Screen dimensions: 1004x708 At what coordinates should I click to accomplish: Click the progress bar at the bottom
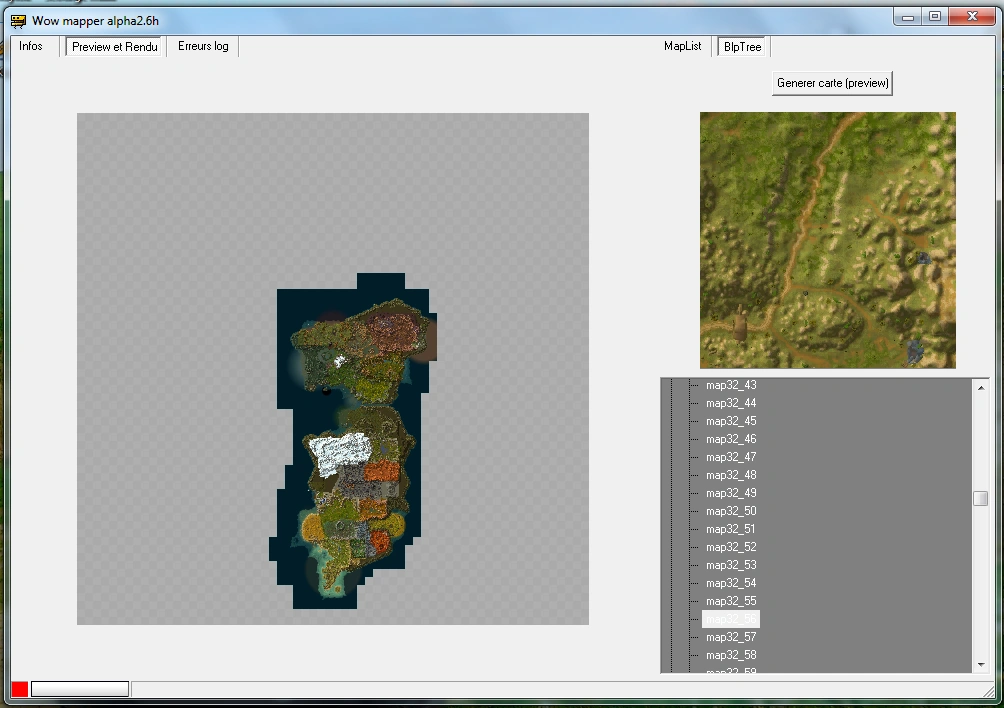click(x=78, y=688)
